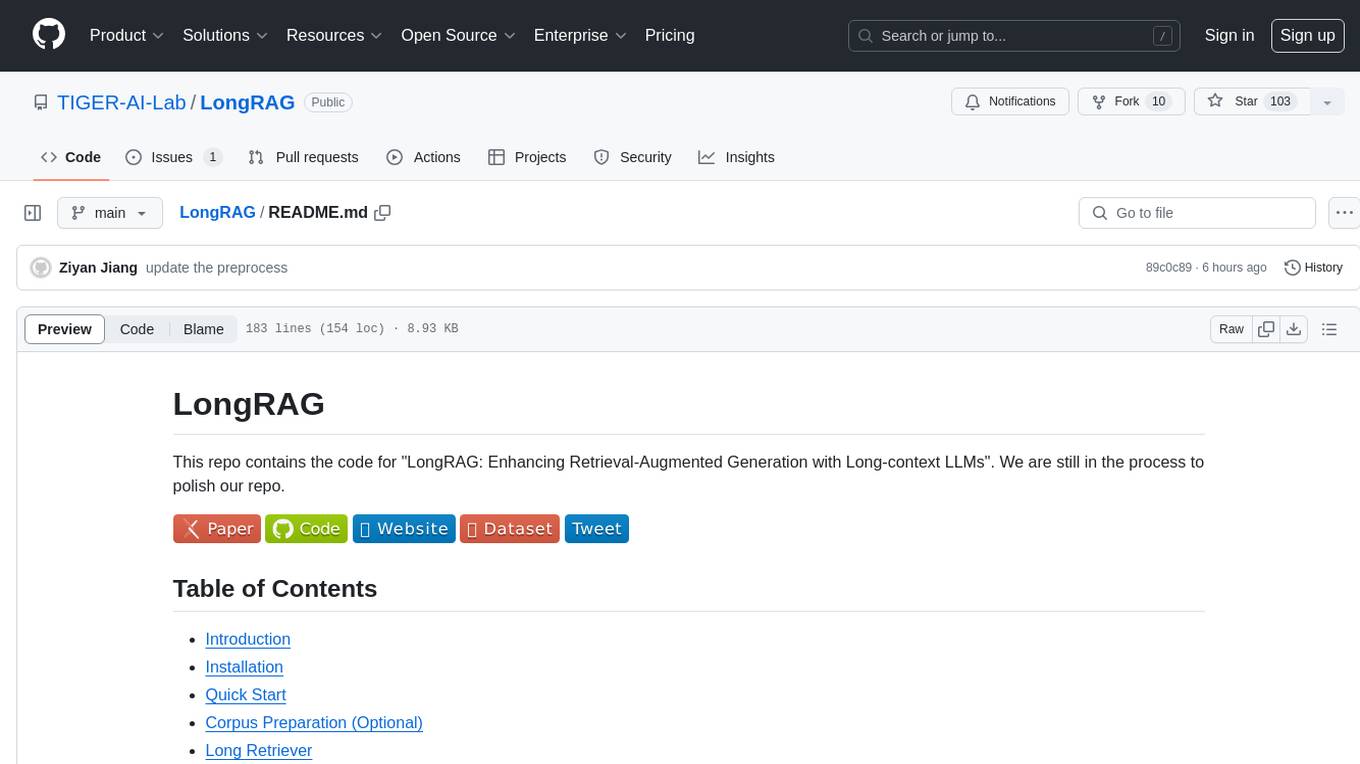Image resolution: width=1360 pixels, height=764 pixels.
Task: Open Ziyan Jiang author link
Action: [98, 268]
